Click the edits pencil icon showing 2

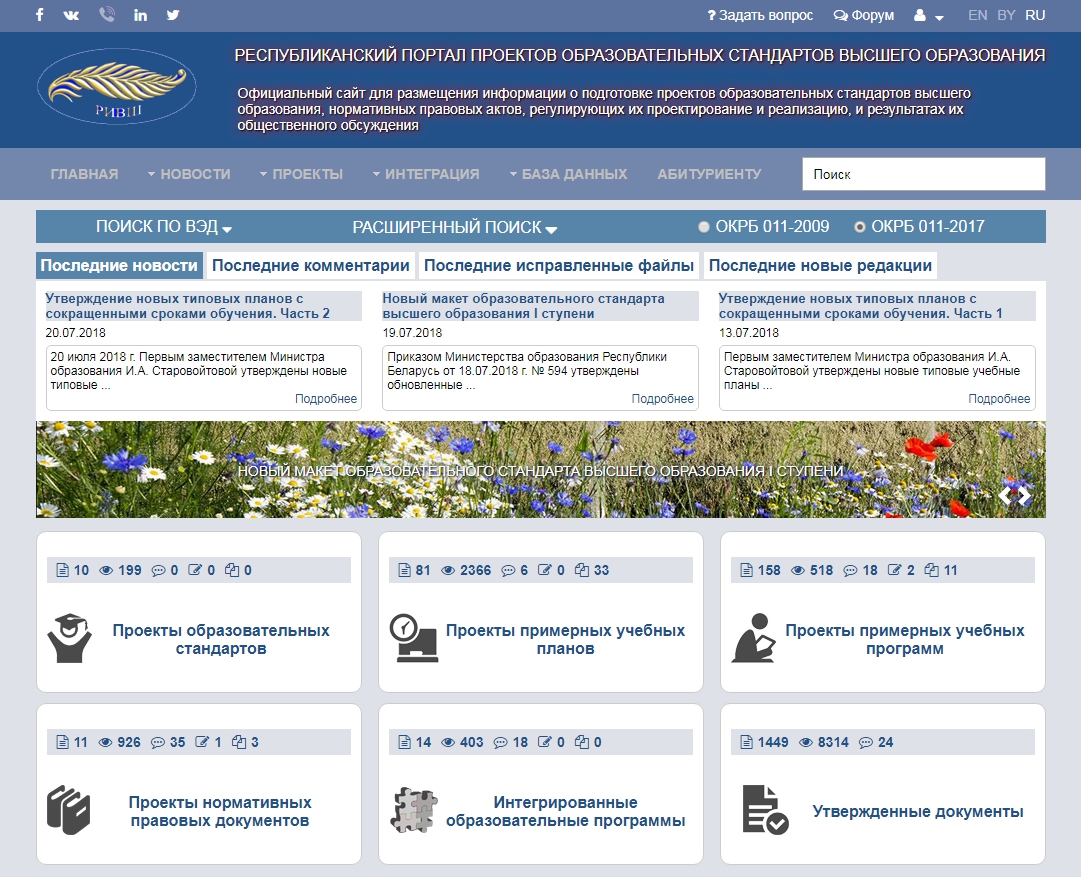tap(895, 570)
